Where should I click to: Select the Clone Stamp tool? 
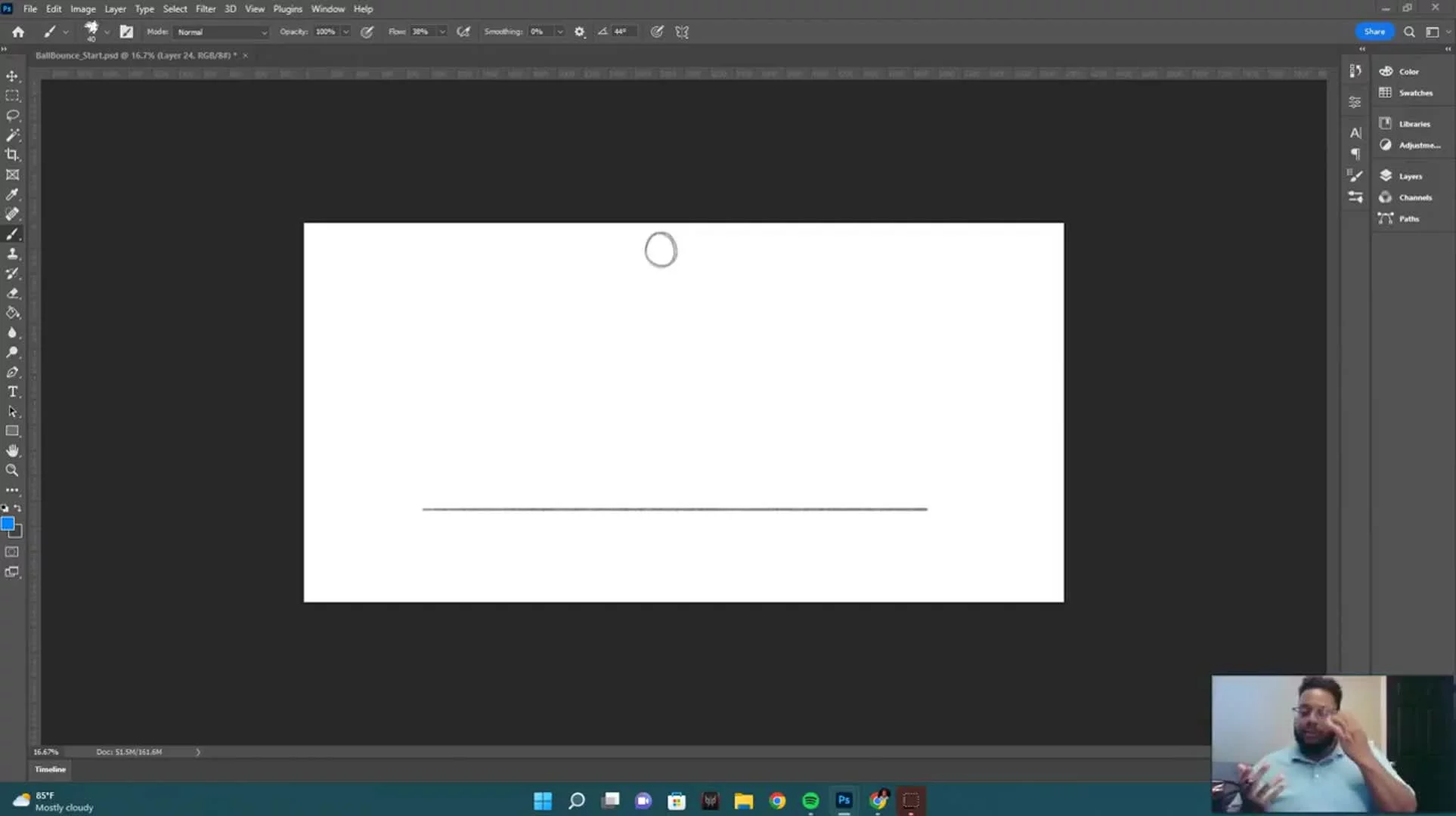(13, 254)
